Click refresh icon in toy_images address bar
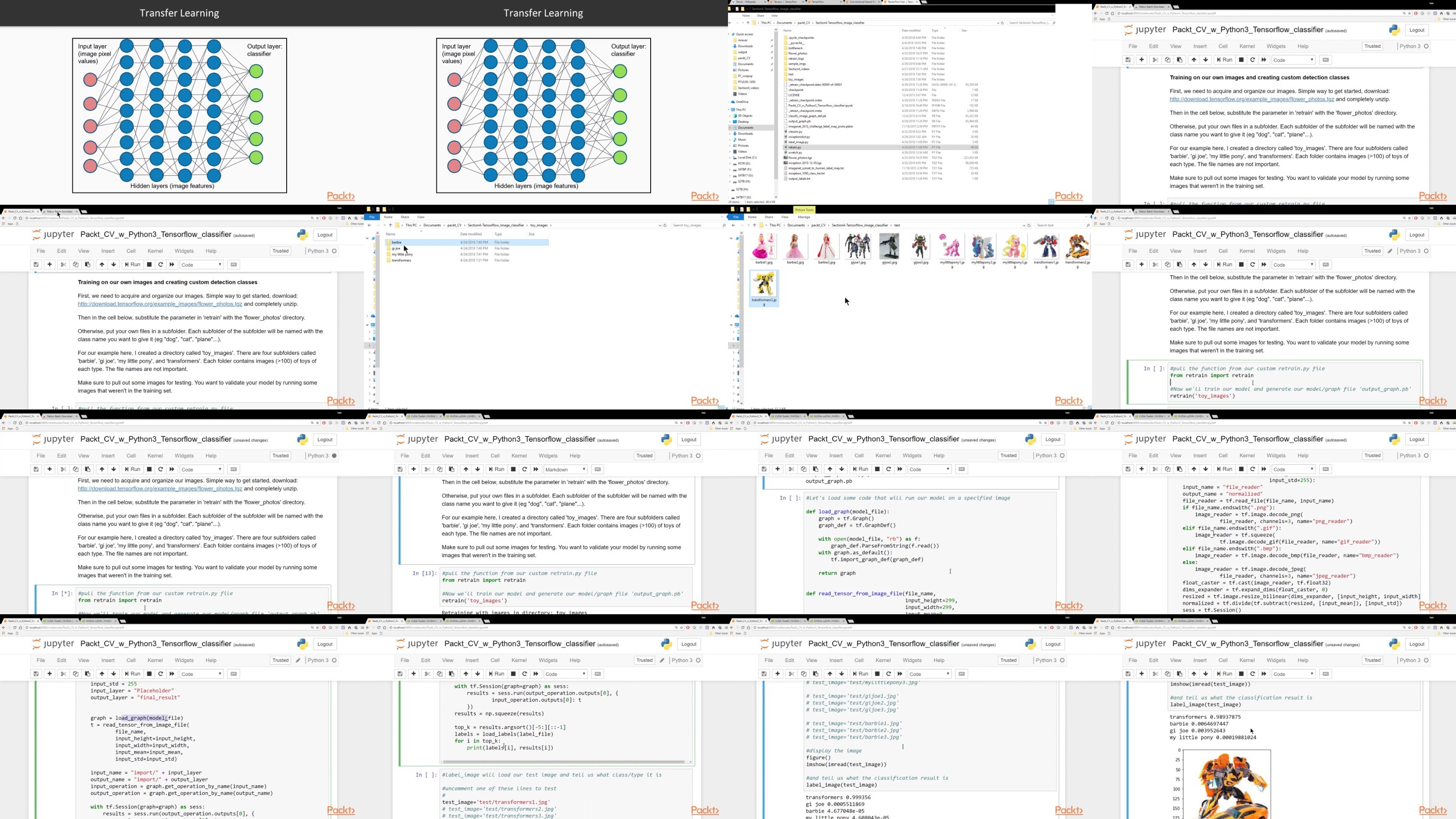This screenshot has width=1456, height=819. tap(665, 226)
